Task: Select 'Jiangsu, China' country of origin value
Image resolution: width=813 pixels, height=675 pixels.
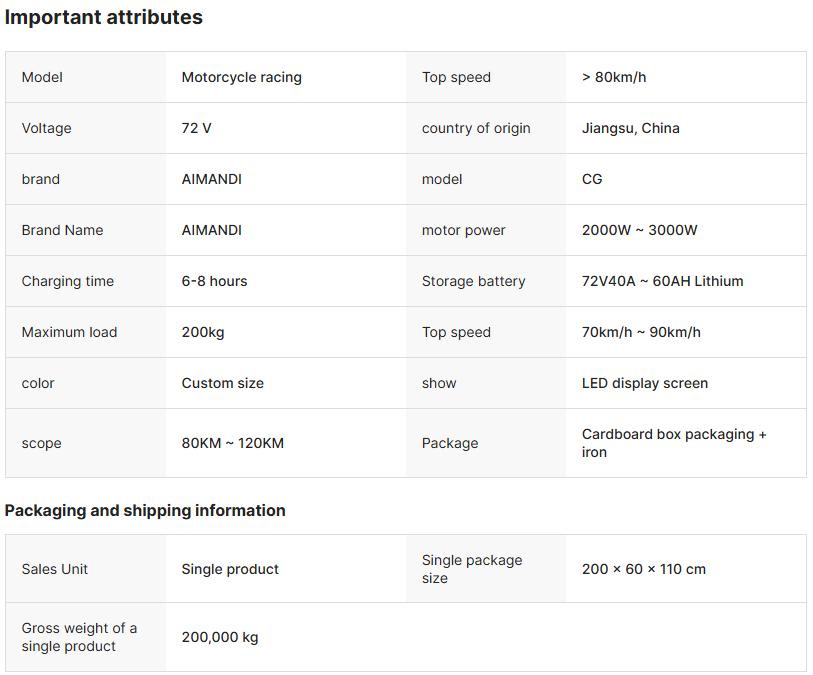Action: click(x=630, y=128)
